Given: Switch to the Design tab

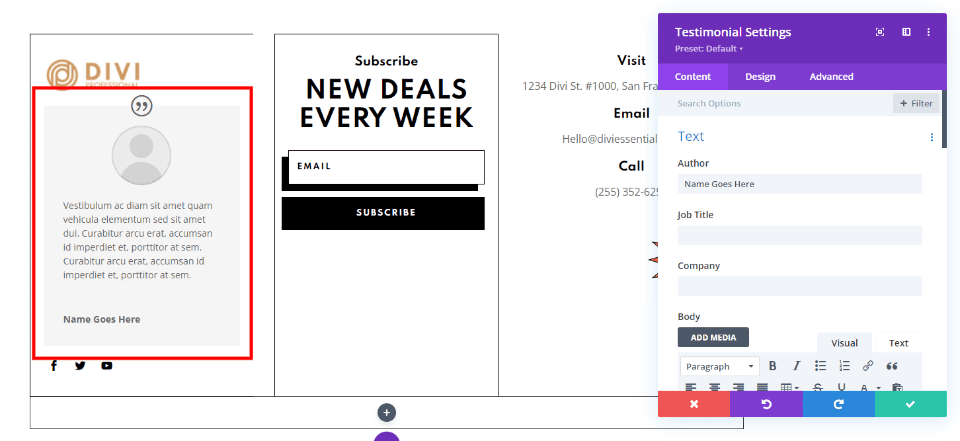Looking at the screenshot, I should pyautogui.click(x=760, y=77).
